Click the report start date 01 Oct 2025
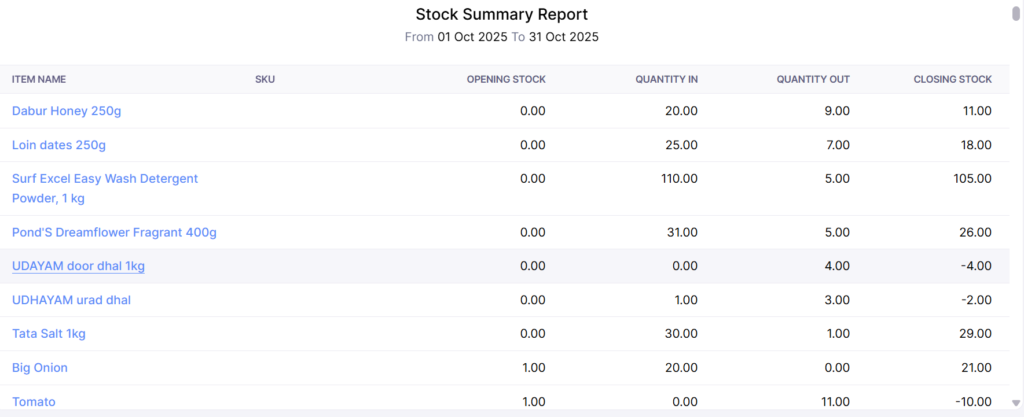 472,37
